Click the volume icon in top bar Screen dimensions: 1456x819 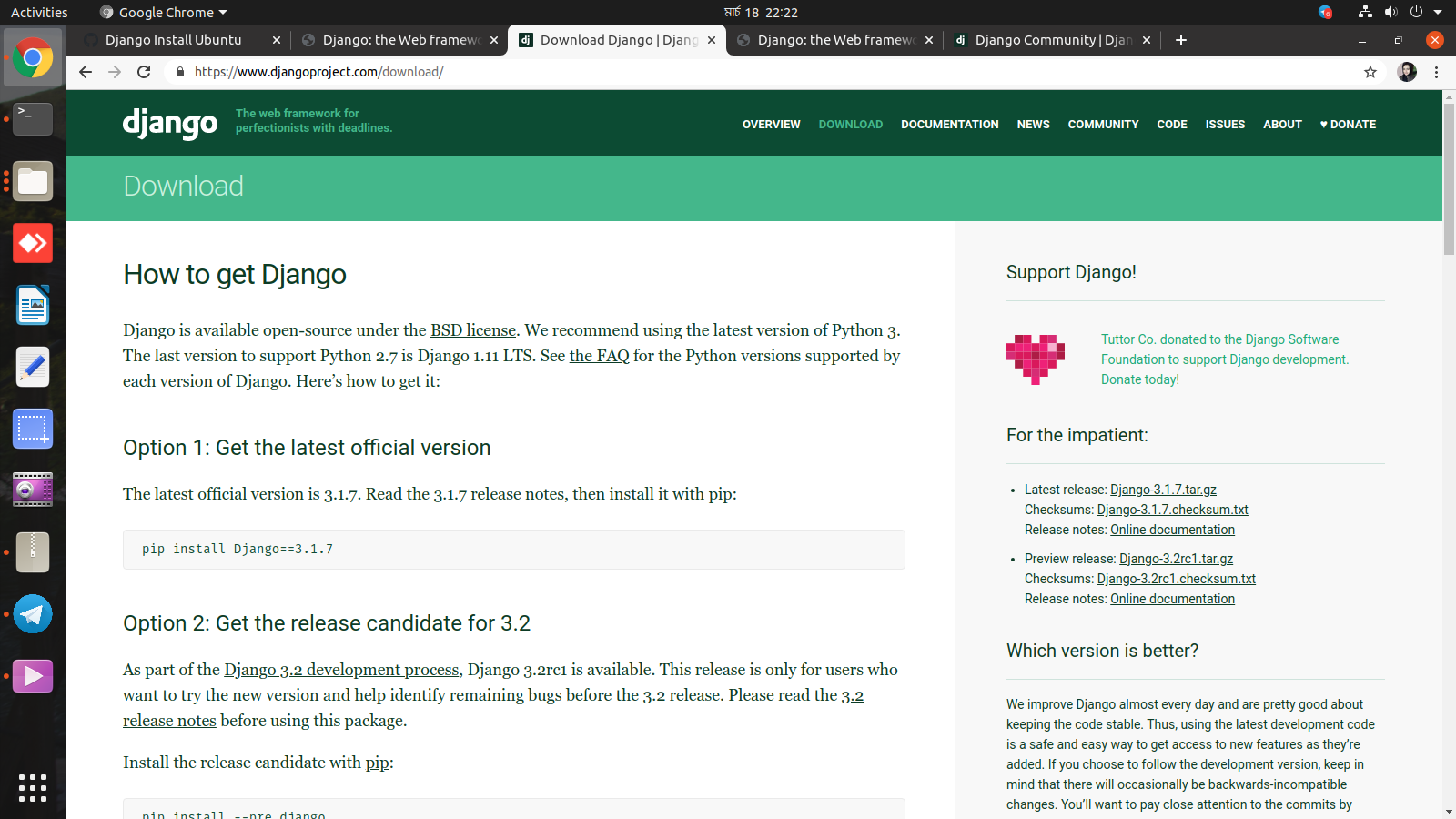[x=1390, y=12]
